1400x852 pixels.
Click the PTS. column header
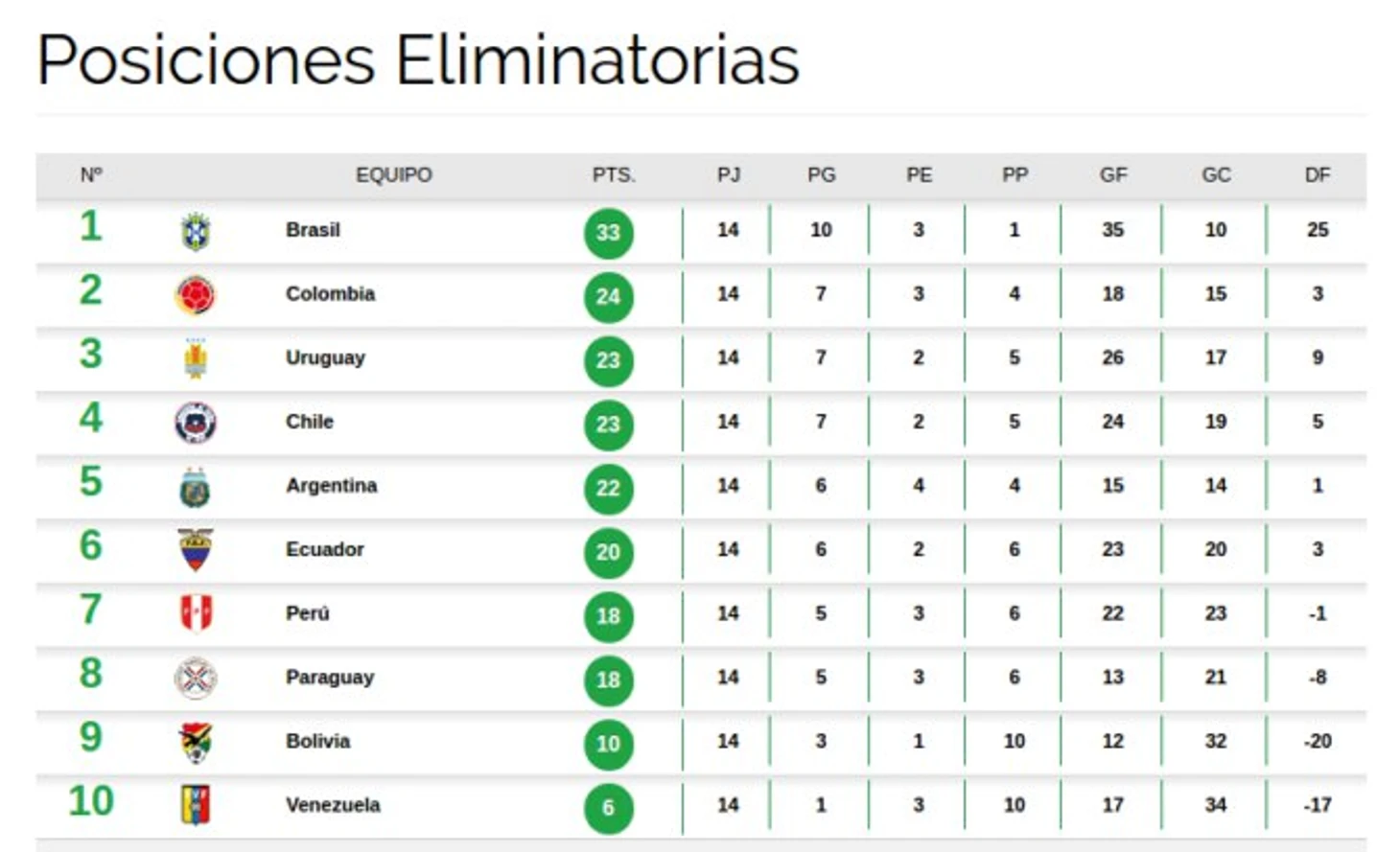pos(614,175)
